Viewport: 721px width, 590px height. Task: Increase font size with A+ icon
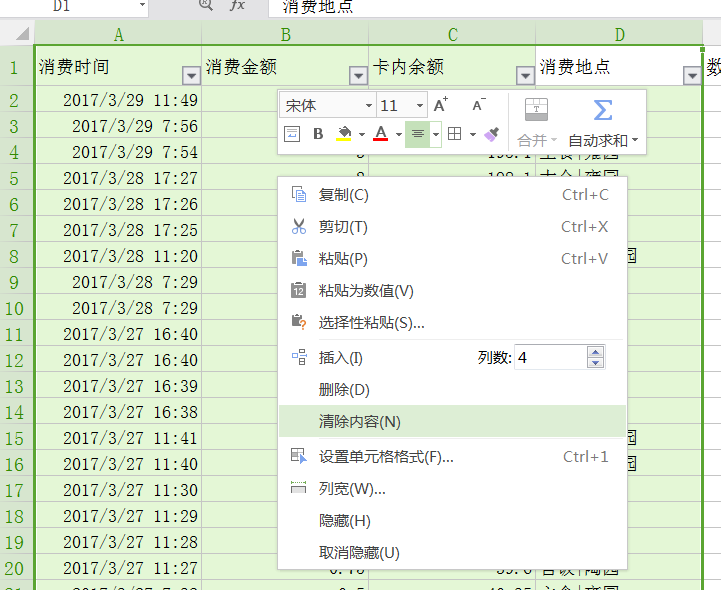pos(441,105)
